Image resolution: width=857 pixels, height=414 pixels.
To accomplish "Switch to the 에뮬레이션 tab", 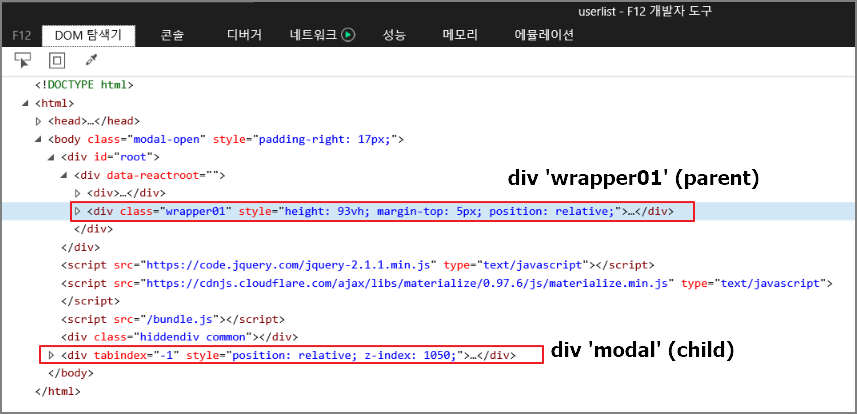I will tap(544, 36).
